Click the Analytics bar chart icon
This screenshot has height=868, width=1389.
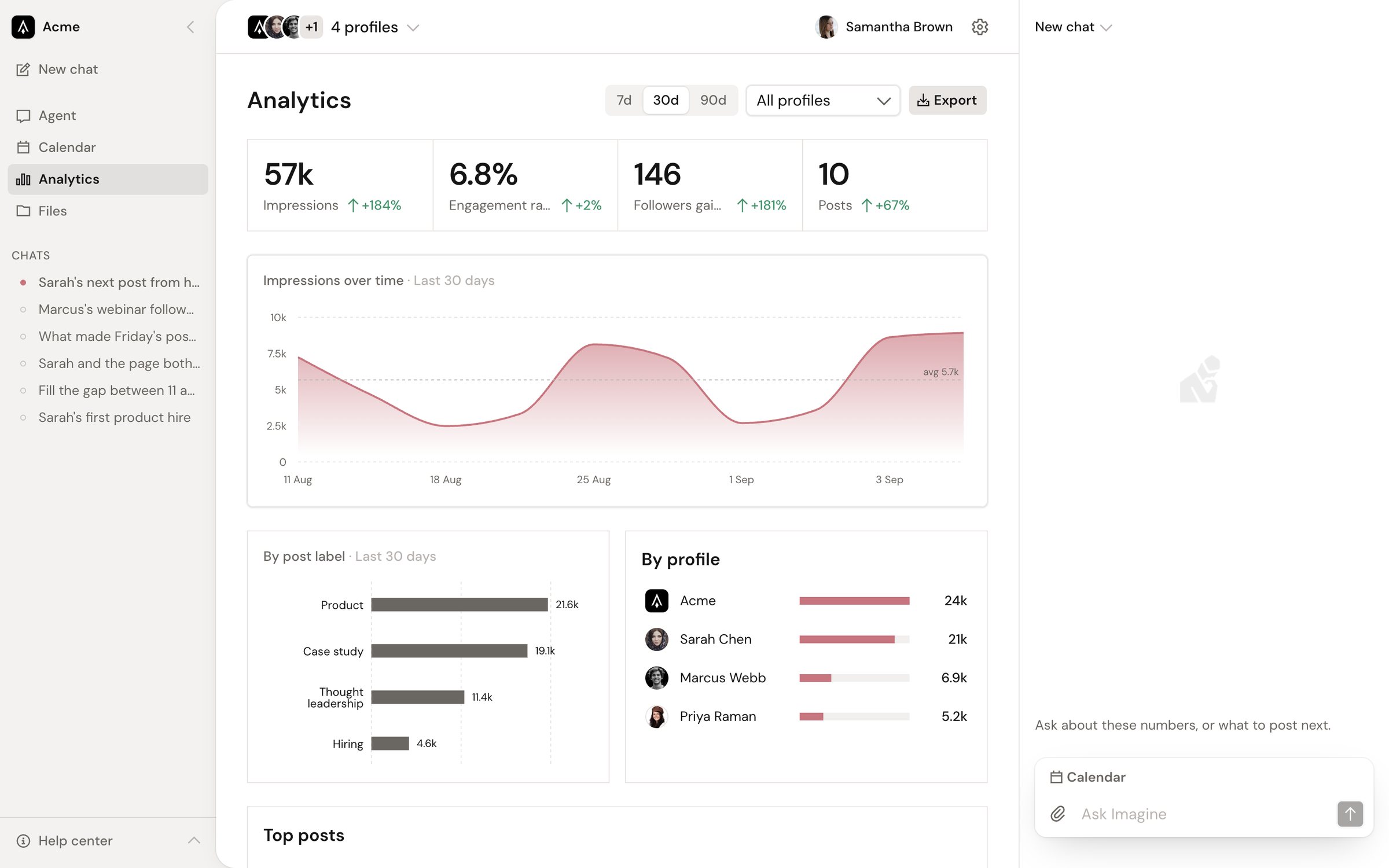click(23, 179)
